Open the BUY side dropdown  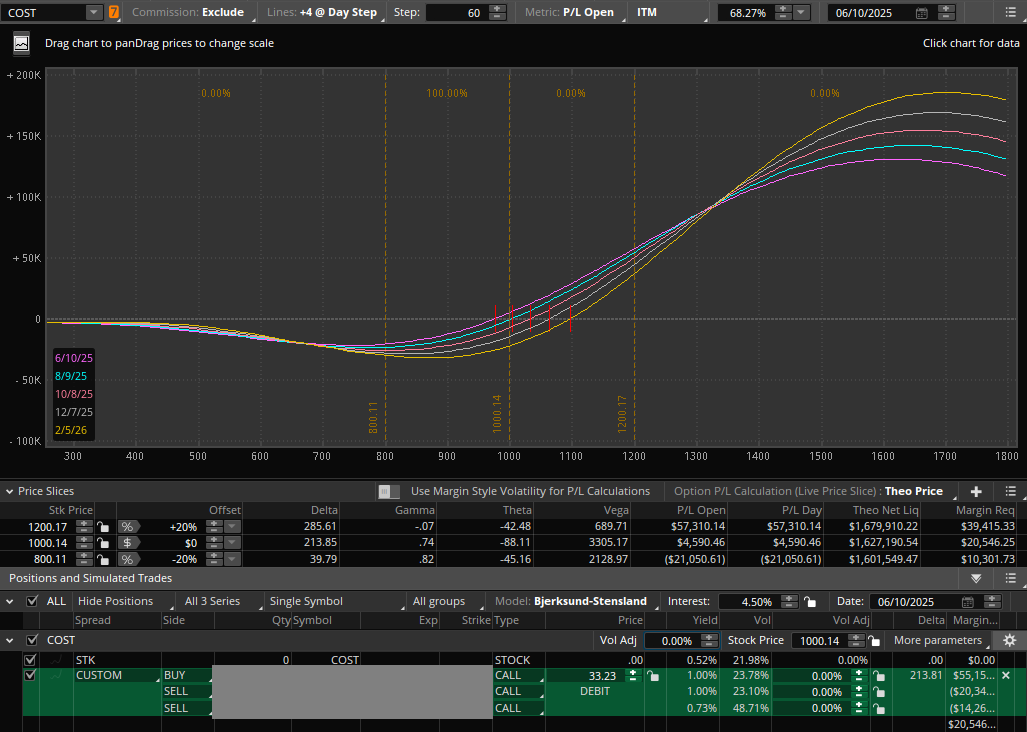(187, 675)
